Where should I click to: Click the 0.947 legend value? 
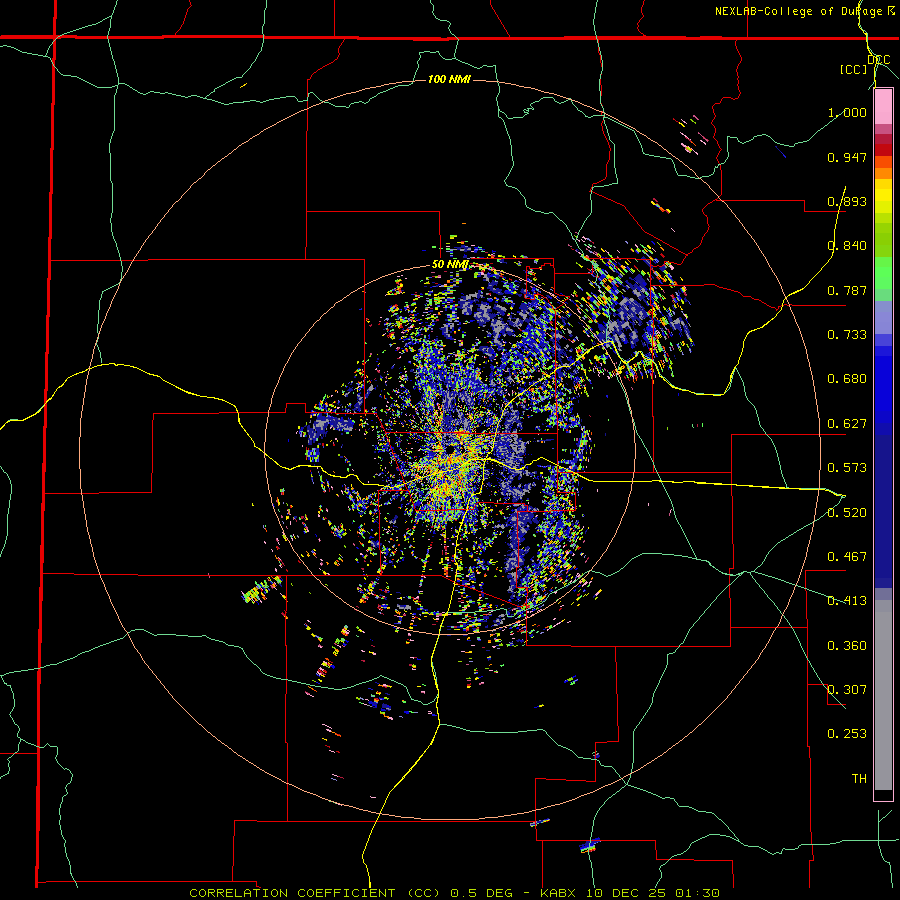click(x=847, y=157)
